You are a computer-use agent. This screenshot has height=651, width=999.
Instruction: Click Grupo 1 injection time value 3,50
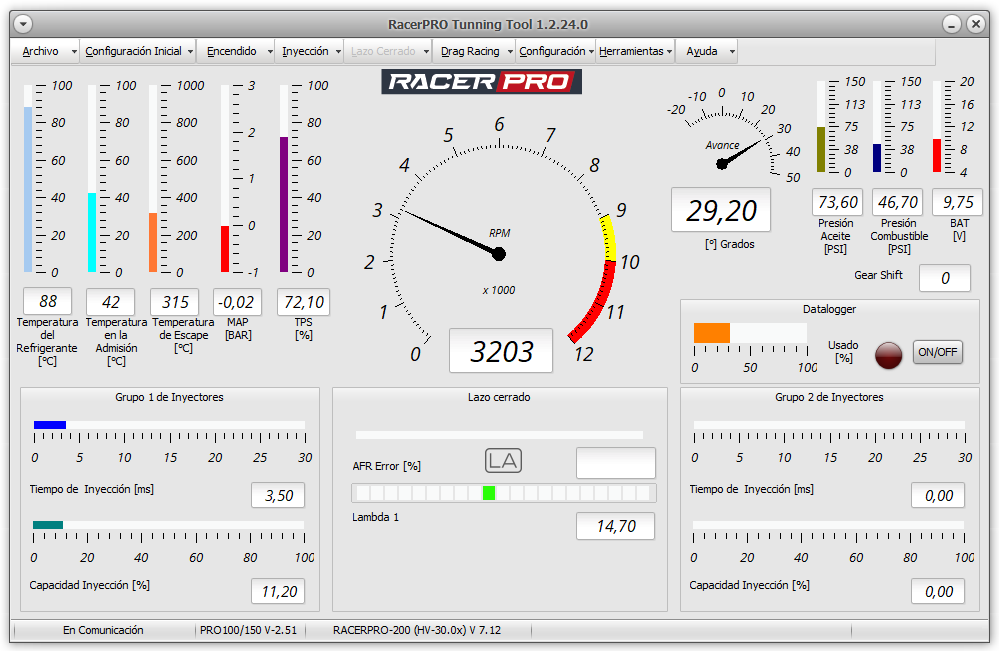(x=278, y=496)
